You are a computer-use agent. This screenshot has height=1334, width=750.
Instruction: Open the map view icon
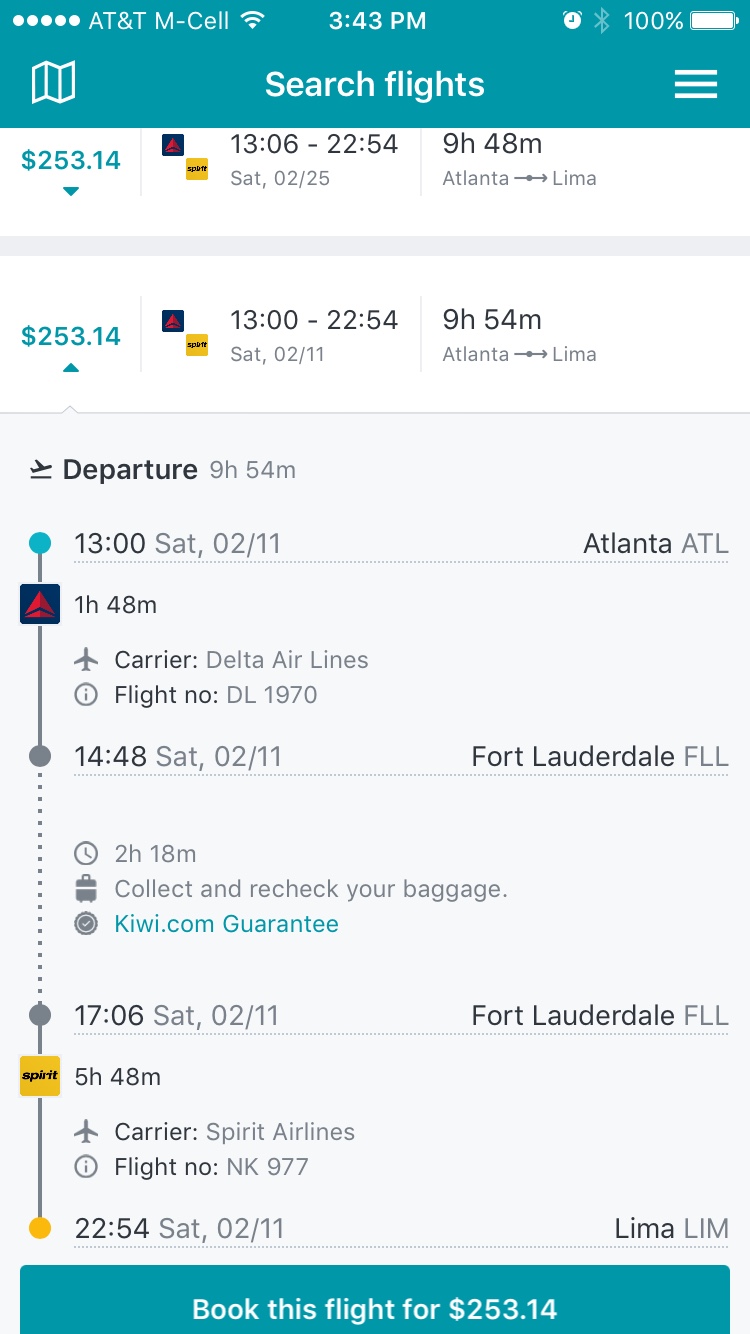[53, 83]
